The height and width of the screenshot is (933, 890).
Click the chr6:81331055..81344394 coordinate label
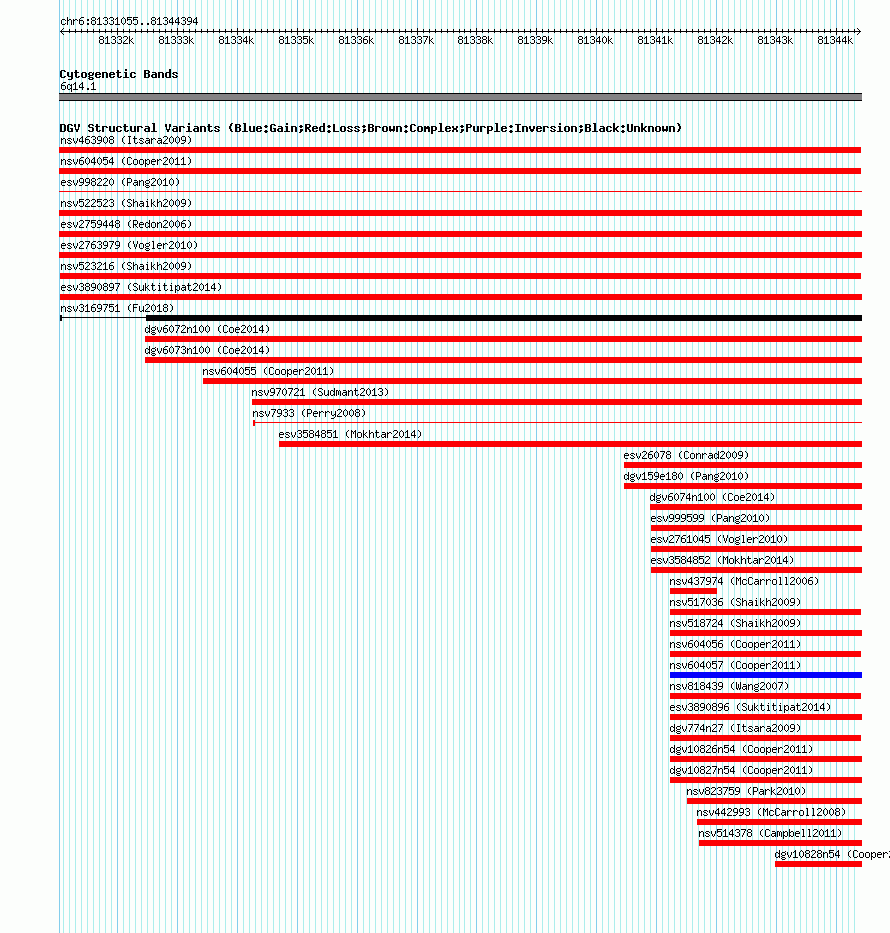[129, 21]
